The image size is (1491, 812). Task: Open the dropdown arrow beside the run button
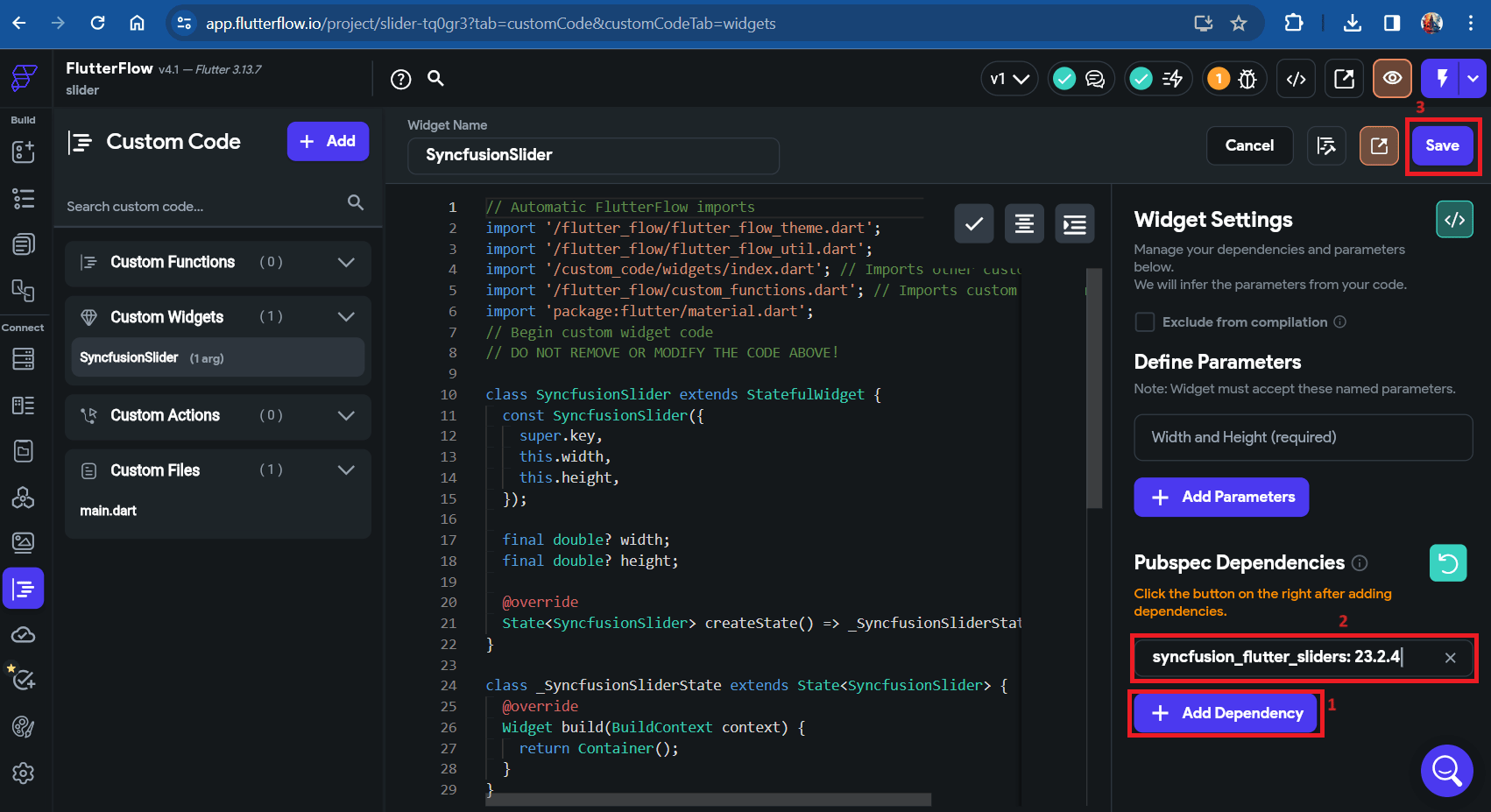tap(1473, 79)
